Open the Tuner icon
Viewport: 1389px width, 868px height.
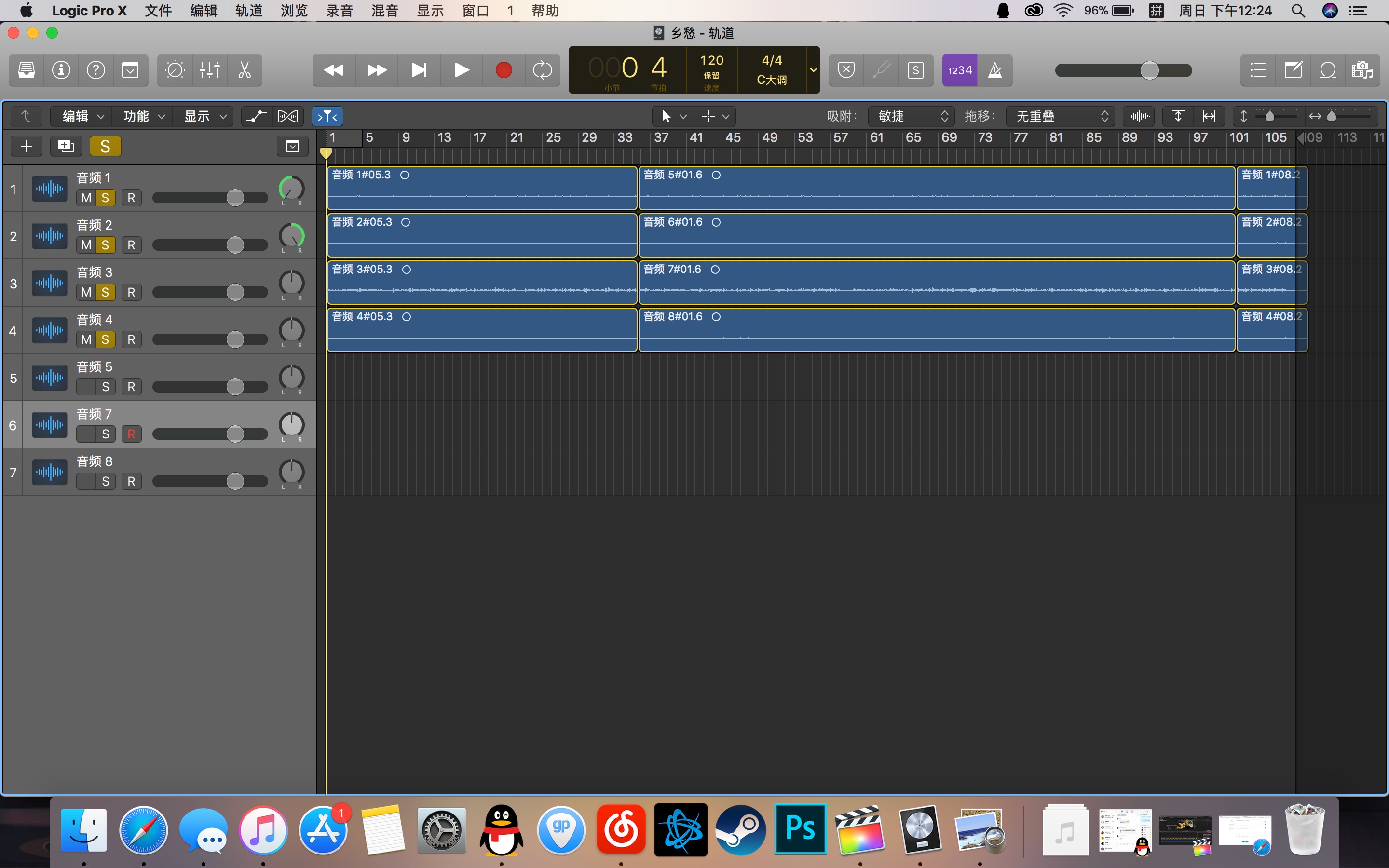coord(881,70)
